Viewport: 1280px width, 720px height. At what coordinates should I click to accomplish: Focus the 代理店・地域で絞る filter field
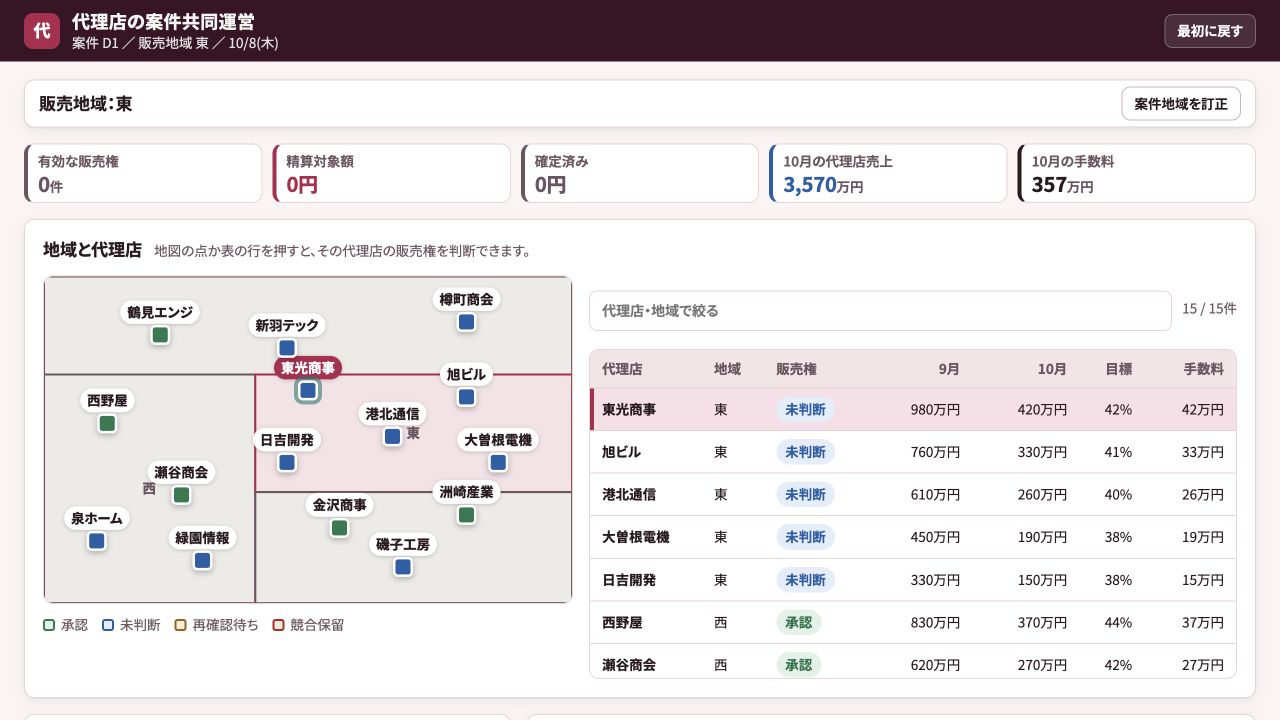[x=880, y=311]
